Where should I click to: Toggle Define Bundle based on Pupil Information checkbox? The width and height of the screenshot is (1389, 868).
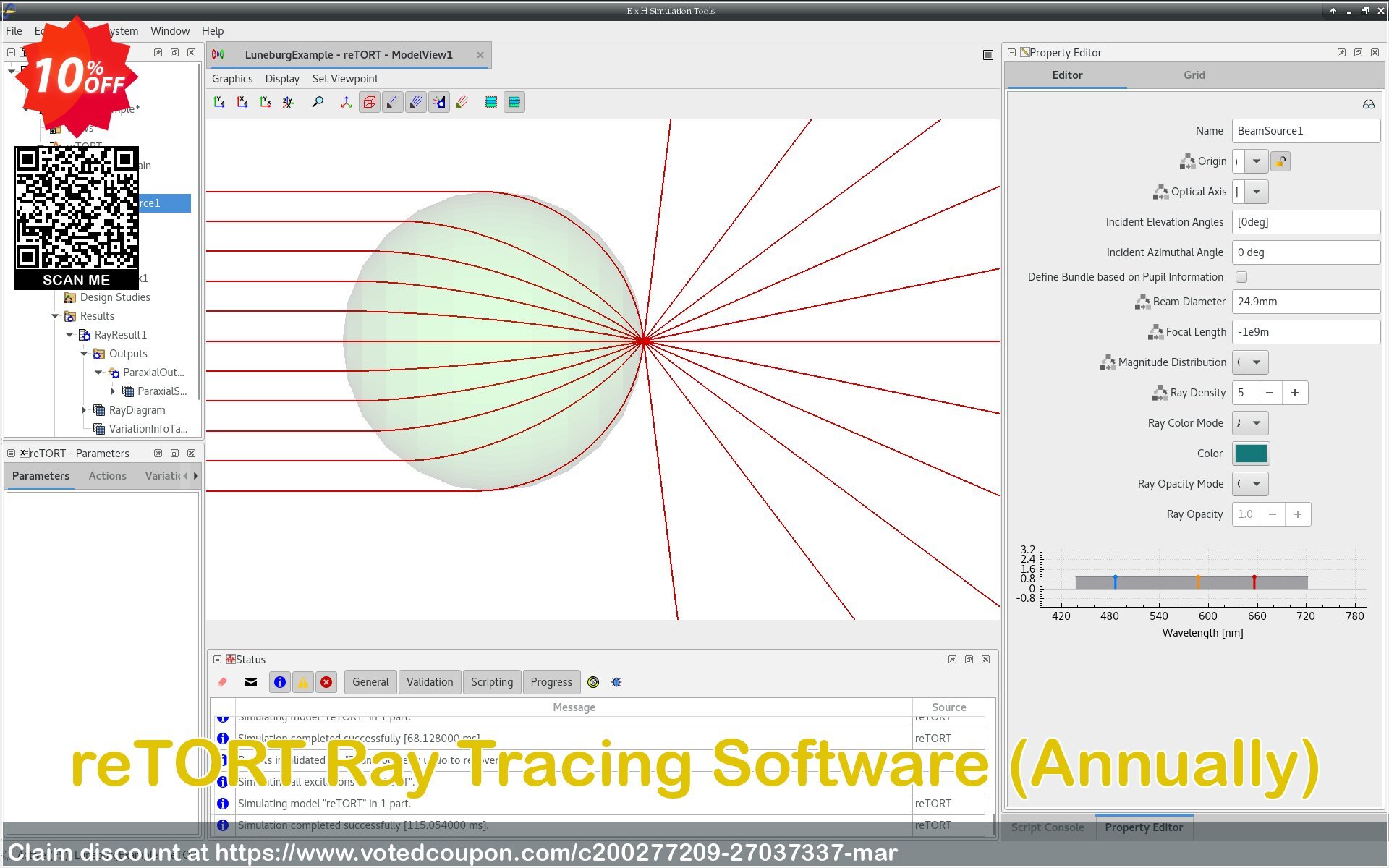[x=1244, y=277]
